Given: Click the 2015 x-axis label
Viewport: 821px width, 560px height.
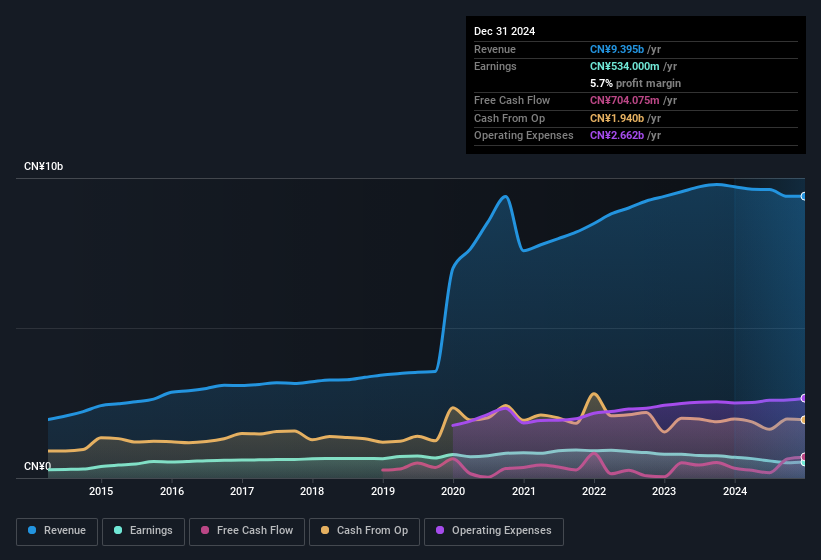Looking at the screenshot, I should [x=101, y=491].
